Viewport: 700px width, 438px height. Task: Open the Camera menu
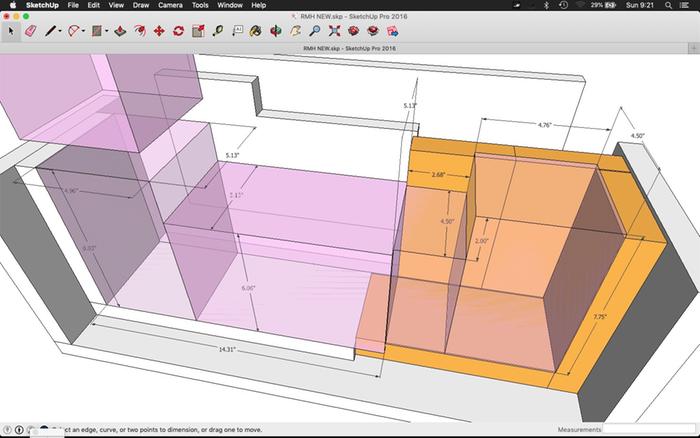[170, 6]
